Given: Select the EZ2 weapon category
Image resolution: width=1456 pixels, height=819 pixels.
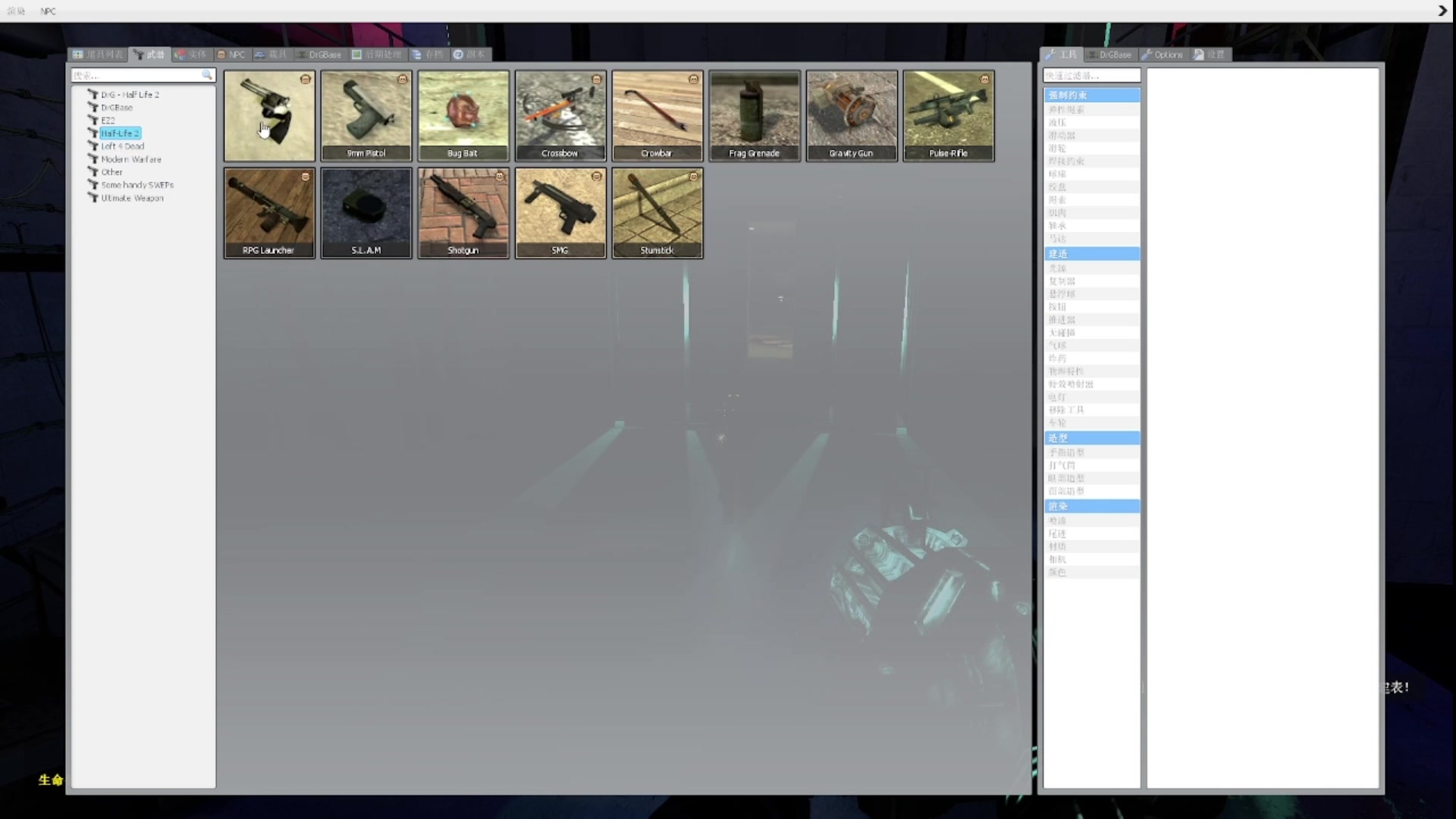Looking at the screenshot, I should click(108, 121).
